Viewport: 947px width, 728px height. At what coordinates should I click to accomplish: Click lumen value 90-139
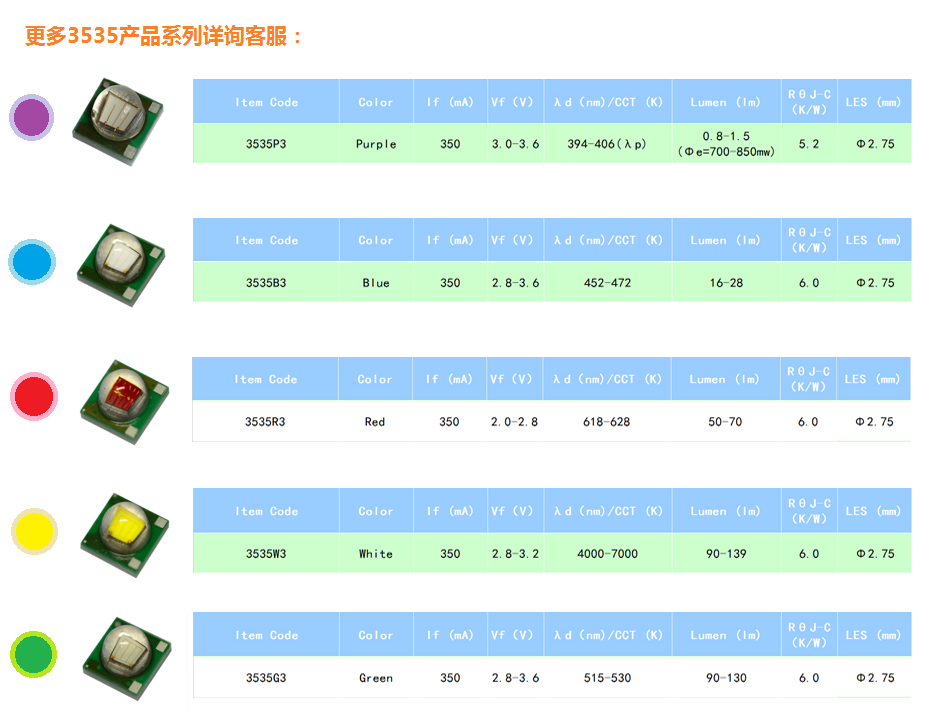726,553
